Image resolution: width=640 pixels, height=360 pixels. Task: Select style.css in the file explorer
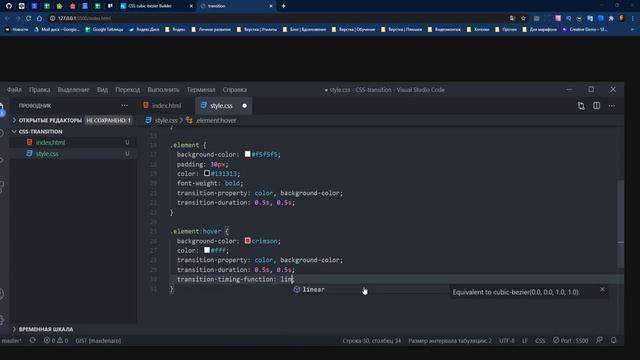[47, 154]
